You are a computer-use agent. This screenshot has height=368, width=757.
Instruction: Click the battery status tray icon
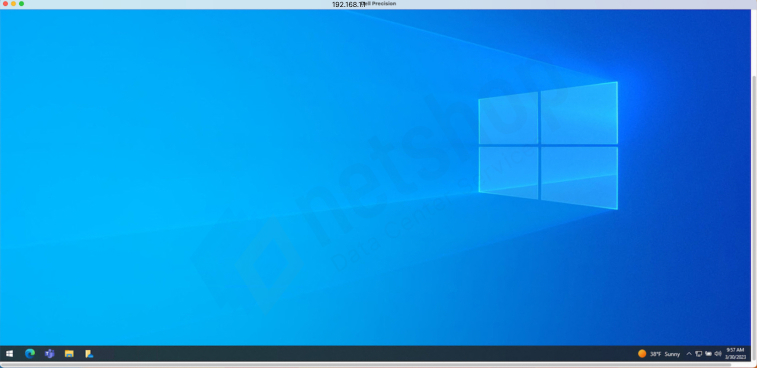click(708, 354)
